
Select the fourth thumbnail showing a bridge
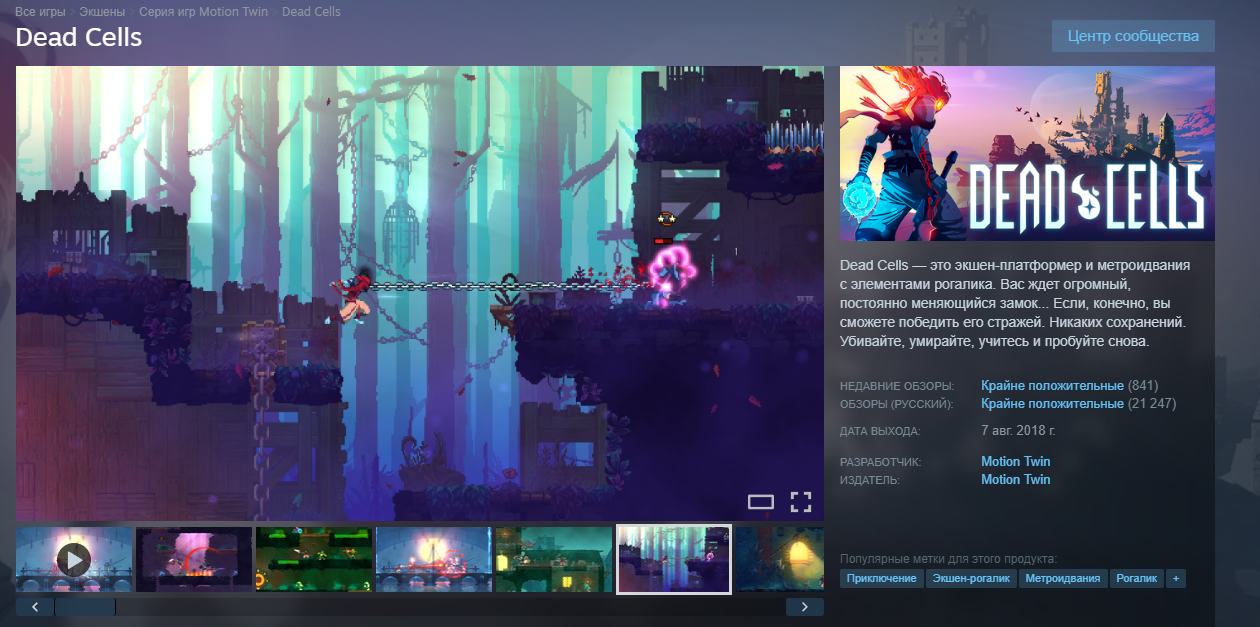pyautogui.click(x=434, y=559)
